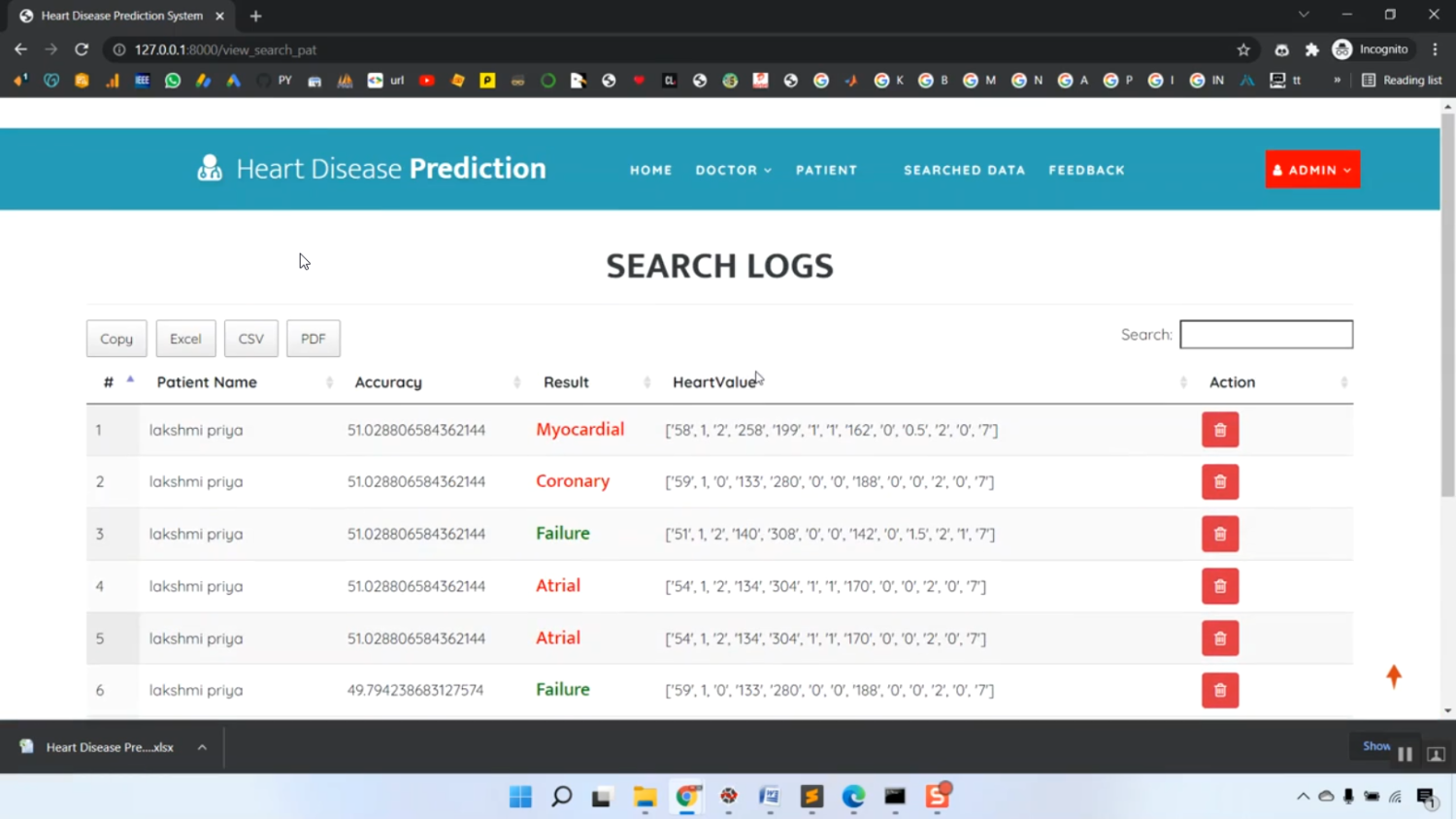Click the SEARCH LOGS heading
The width and height of the screenshot is (1456, 819).
click(x=720, y=266)
